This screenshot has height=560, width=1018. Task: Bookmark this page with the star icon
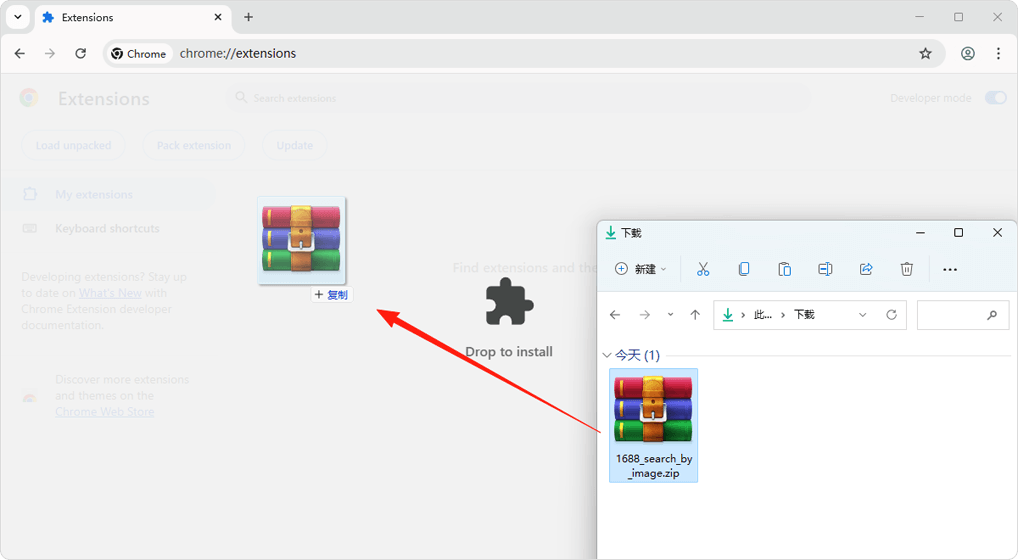(925, 54)
